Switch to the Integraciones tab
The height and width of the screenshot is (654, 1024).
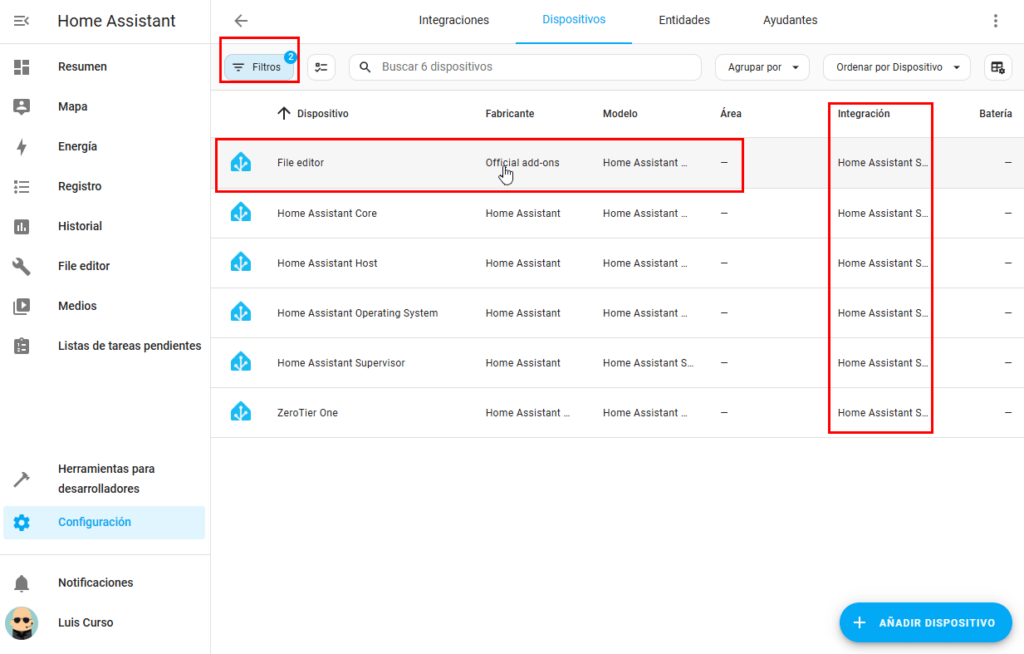(x=454, y=20)
